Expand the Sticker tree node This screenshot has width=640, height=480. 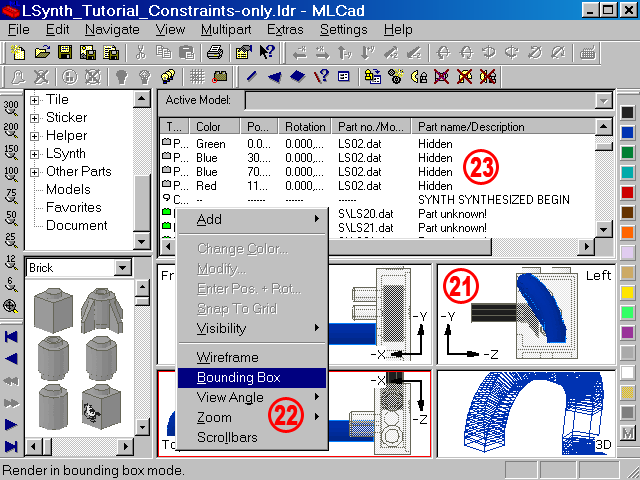pos(35,118)
